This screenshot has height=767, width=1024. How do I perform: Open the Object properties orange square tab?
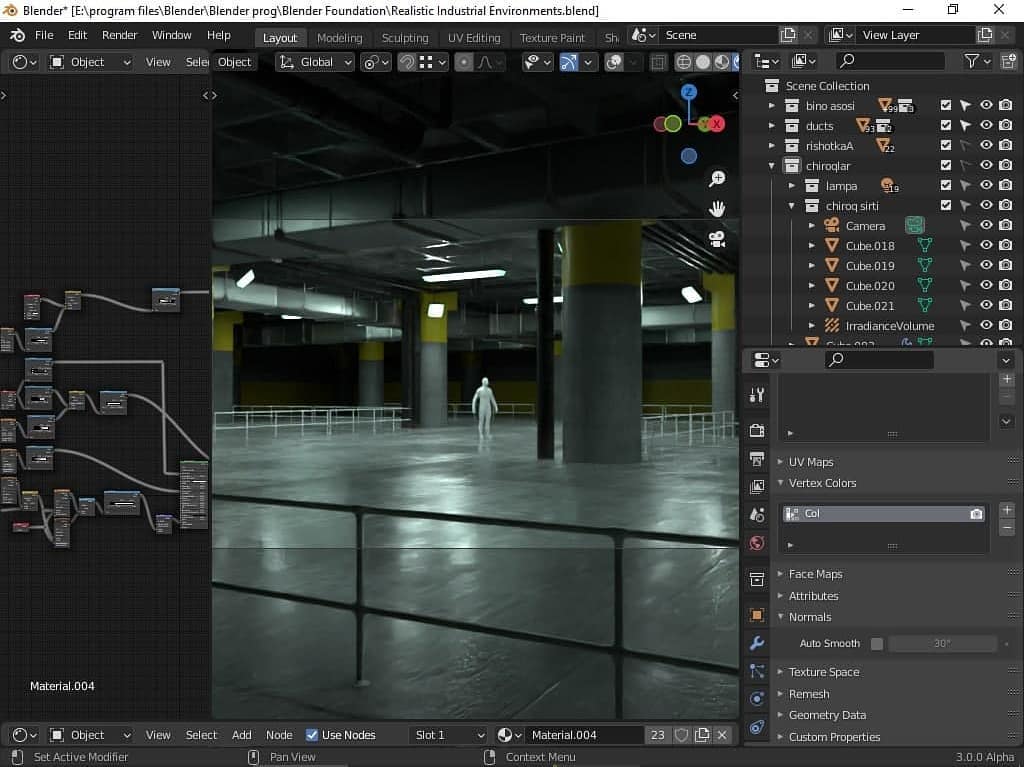[x=757, y=615]
